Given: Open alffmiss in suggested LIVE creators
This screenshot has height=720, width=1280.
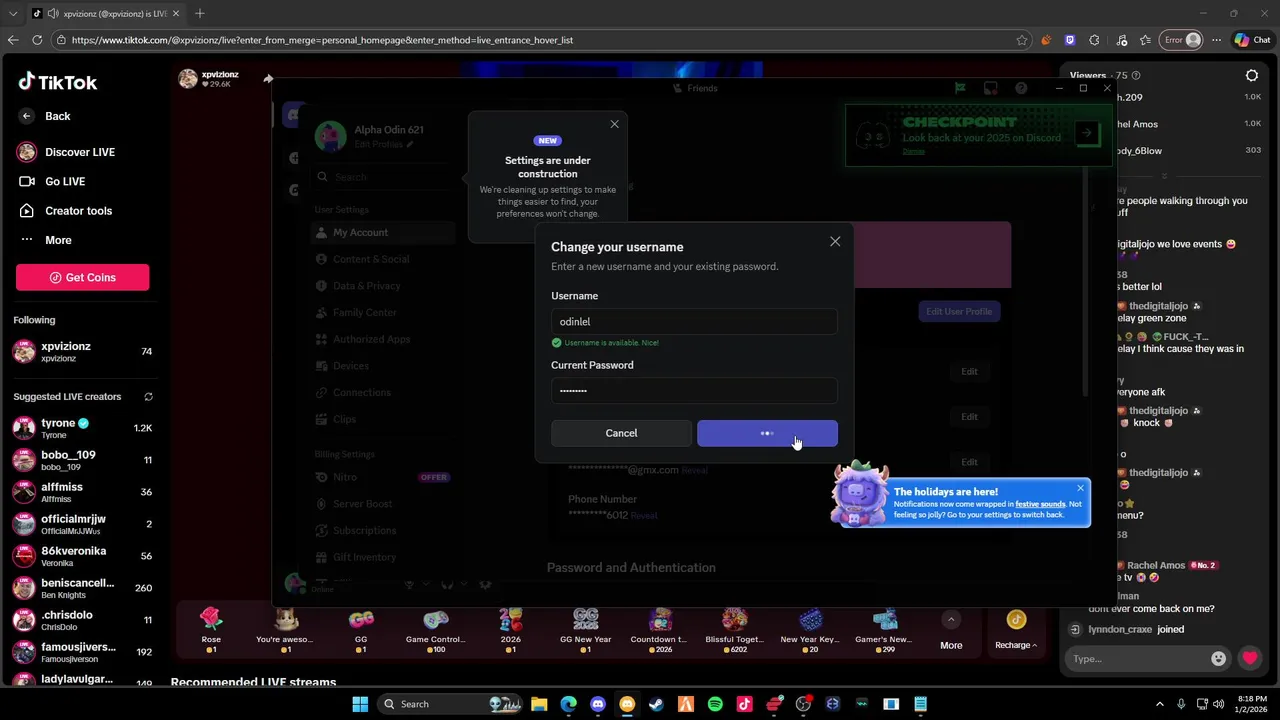Looking at the screenshot, I should 83,492.
